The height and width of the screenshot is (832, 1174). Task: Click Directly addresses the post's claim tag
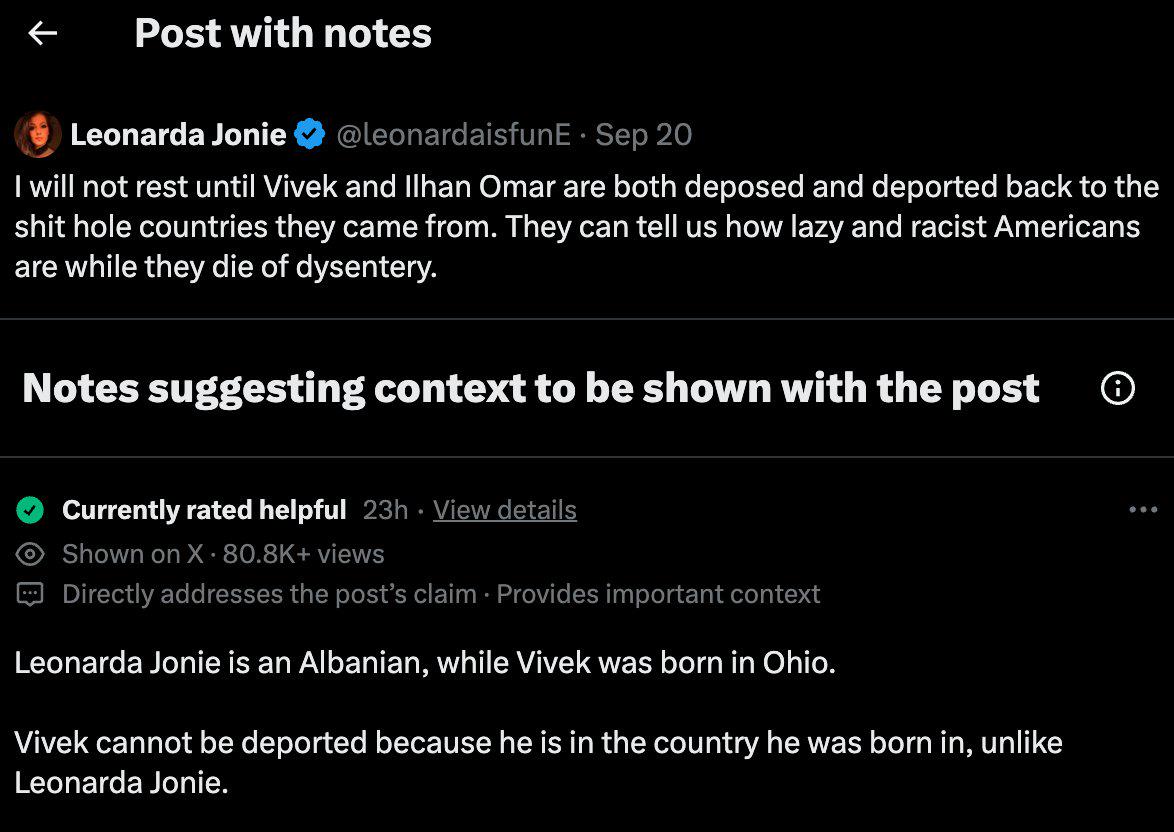click(x=270, y=594)
